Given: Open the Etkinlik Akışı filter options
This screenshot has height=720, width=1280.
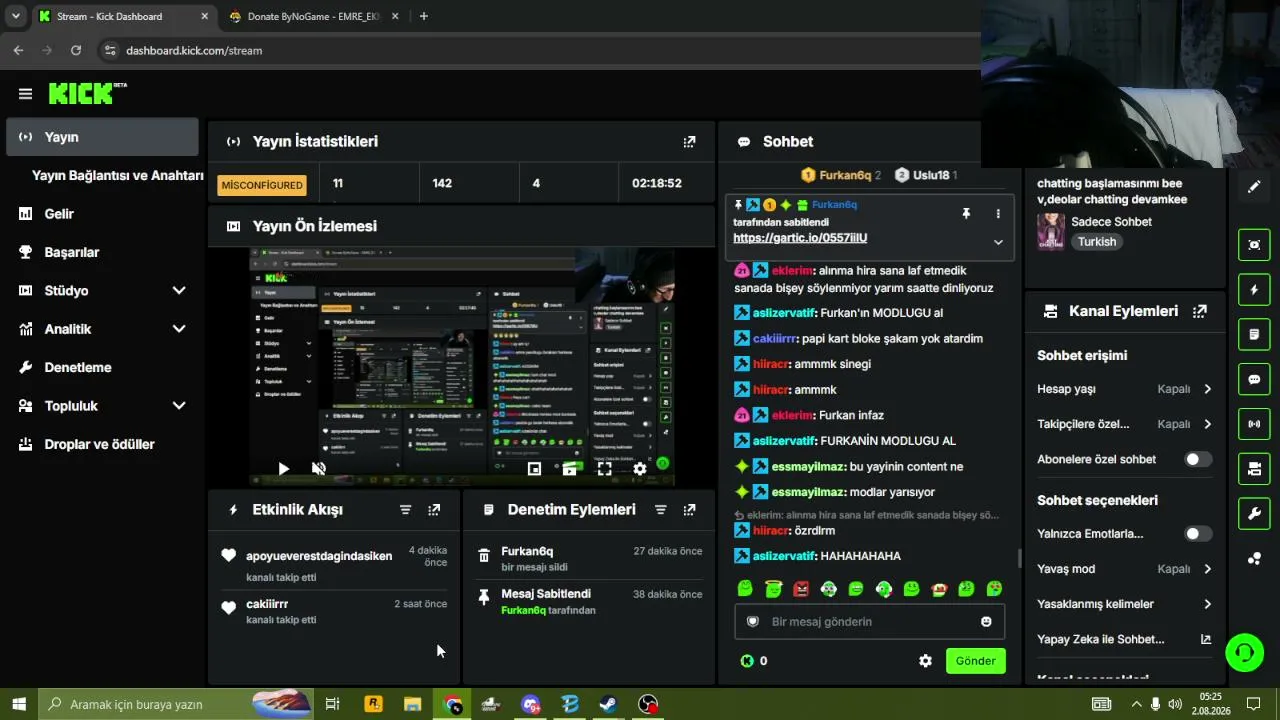Looking at the screenshot, I should coord(405,510).
